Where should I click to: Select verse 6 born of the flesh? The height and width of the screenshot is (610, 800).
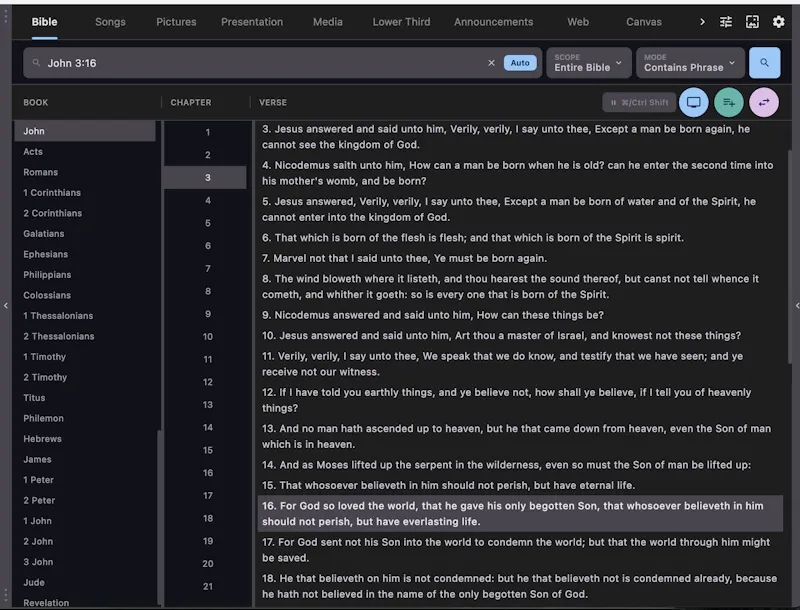[x=520, y=238]
